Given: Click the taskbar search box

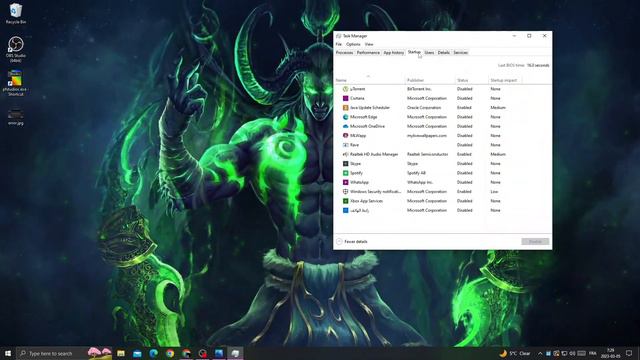Looking at the screenshot, I should tap(64, 353).
